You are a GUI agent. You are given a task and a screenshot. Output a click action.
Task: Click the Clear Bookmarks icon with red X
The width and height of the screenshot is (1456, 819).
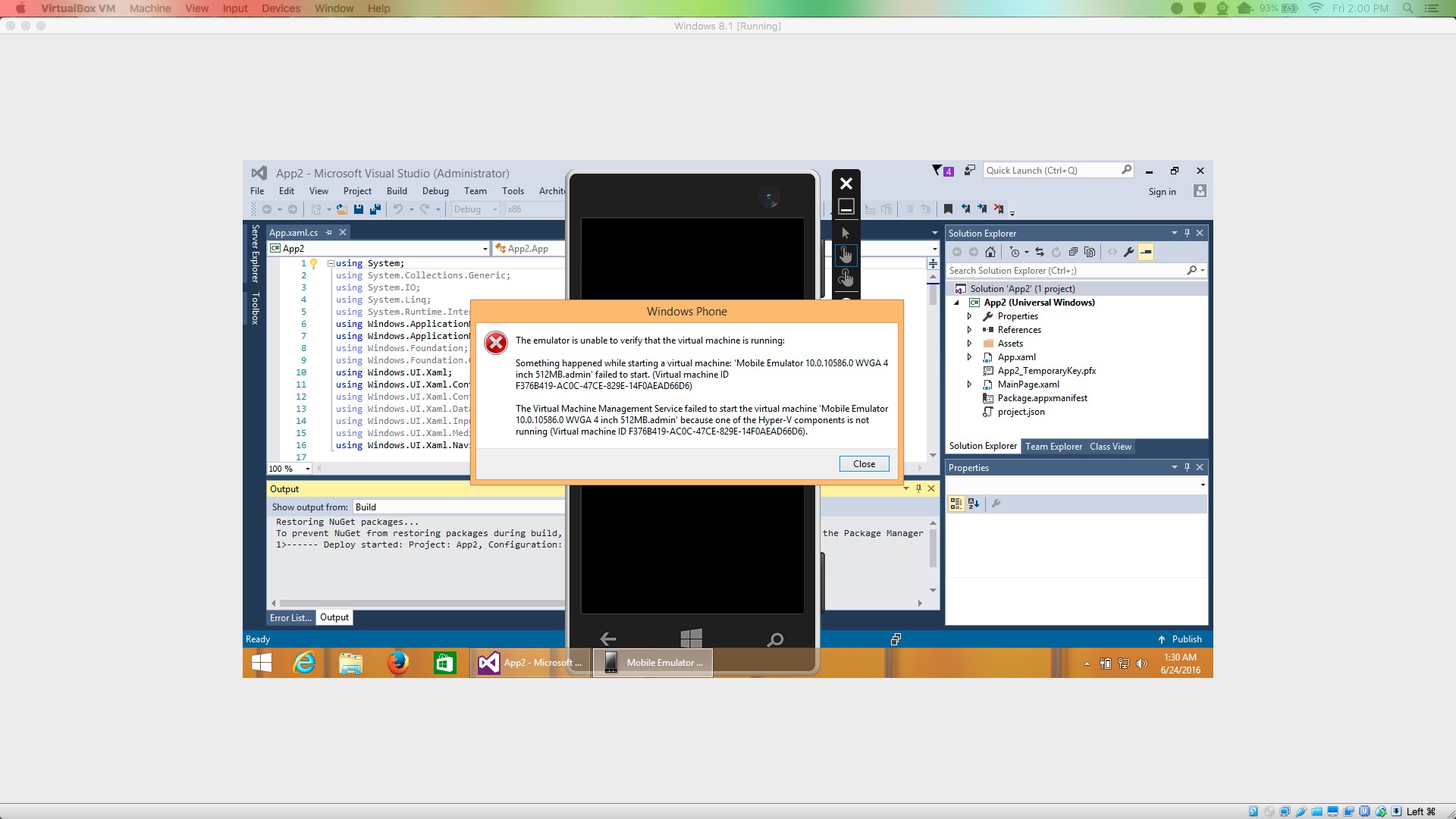[x=999, y=209]
